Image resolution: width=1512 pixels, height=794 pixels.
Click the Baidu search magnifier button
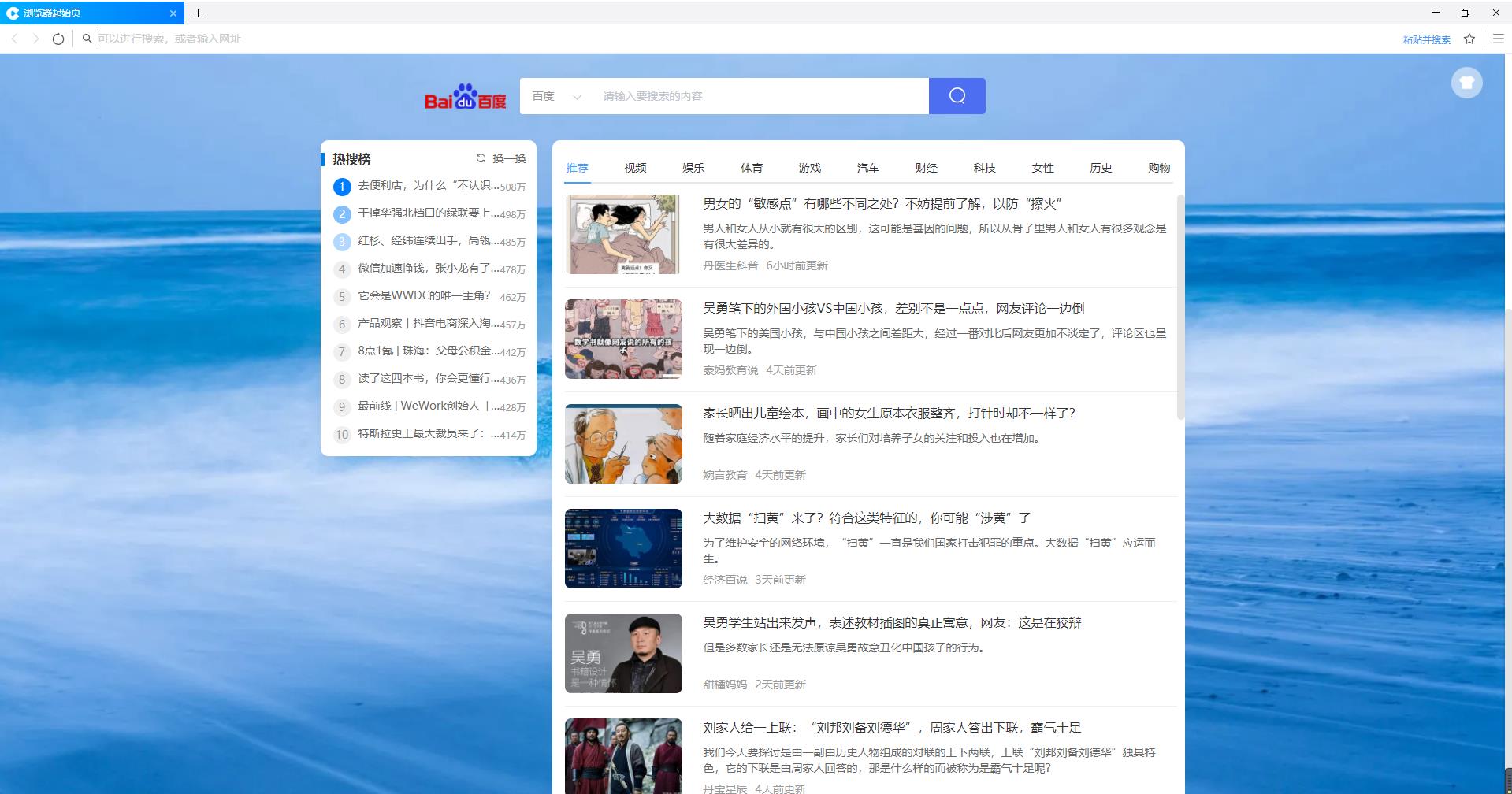pyautogui.click(x=957, y=95)
